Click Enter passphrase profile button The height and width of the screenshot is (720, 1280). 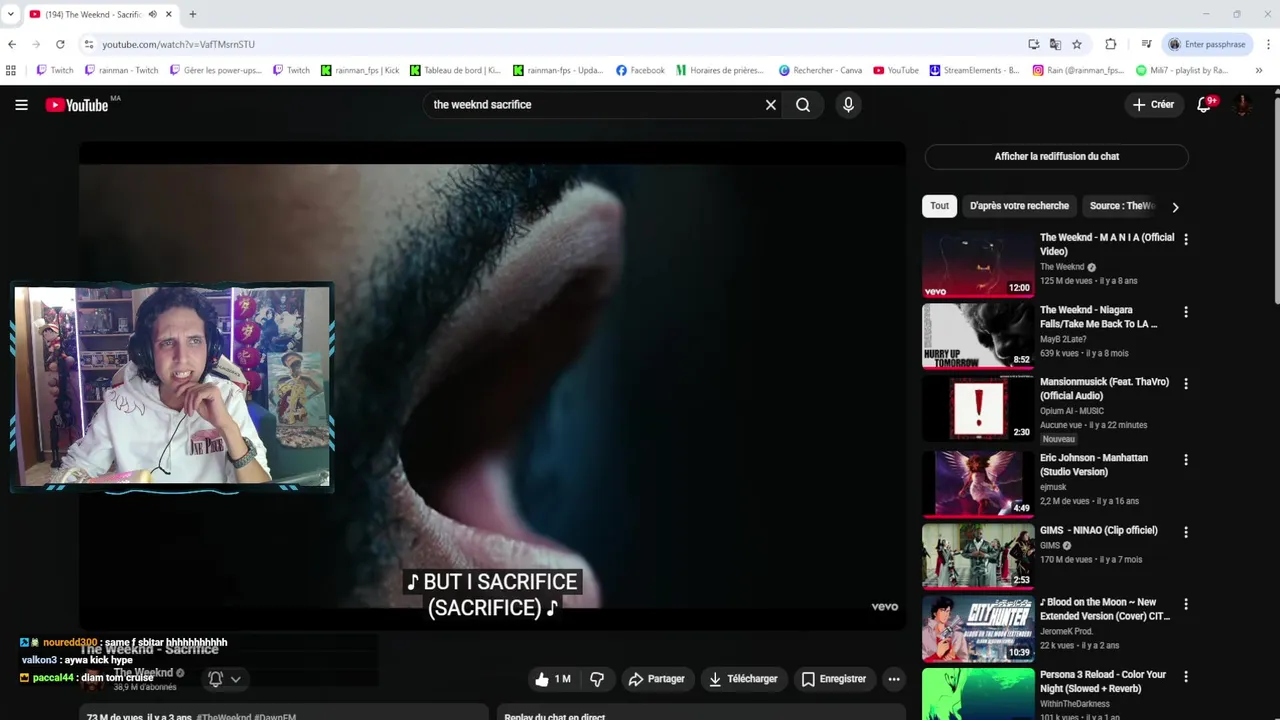1207,44
